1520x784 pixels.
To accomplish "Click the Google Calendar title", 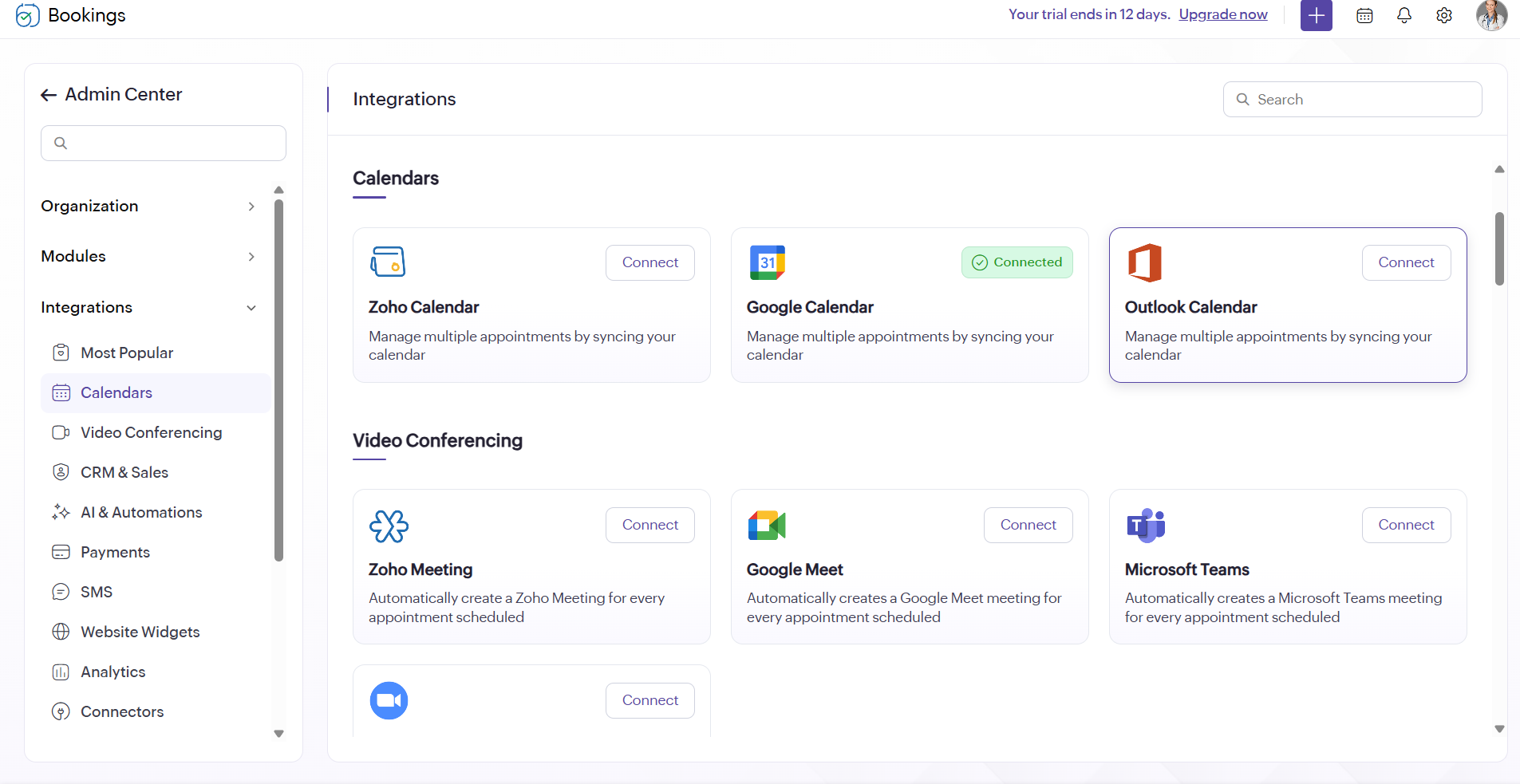I will 810,307.
